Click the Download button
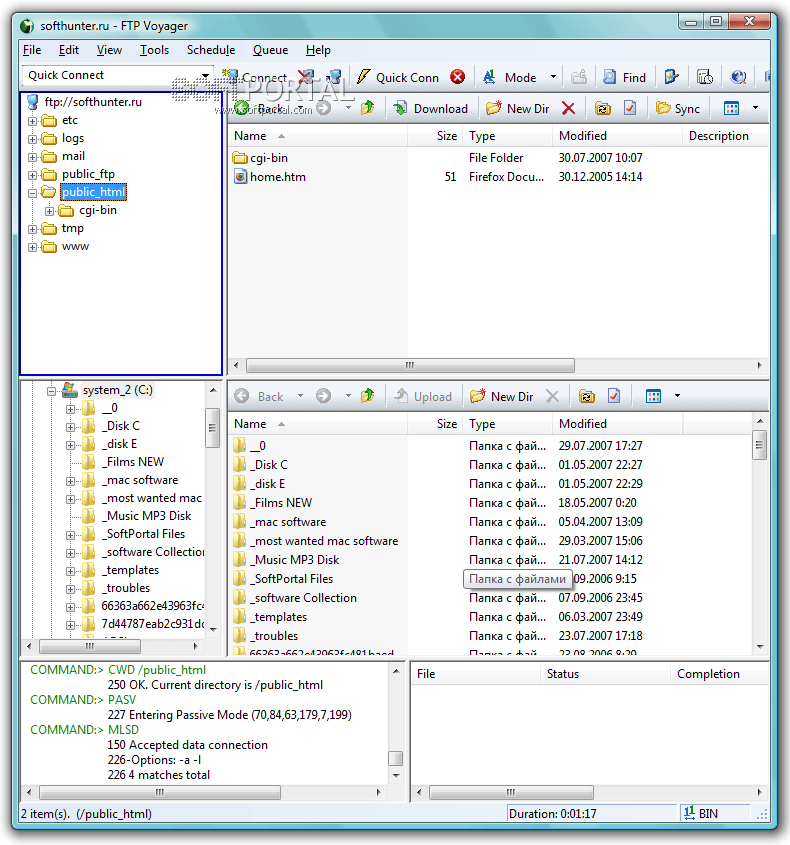Image resolution: width=790 pixels, height=845 pixels. (x=431, y=108)
